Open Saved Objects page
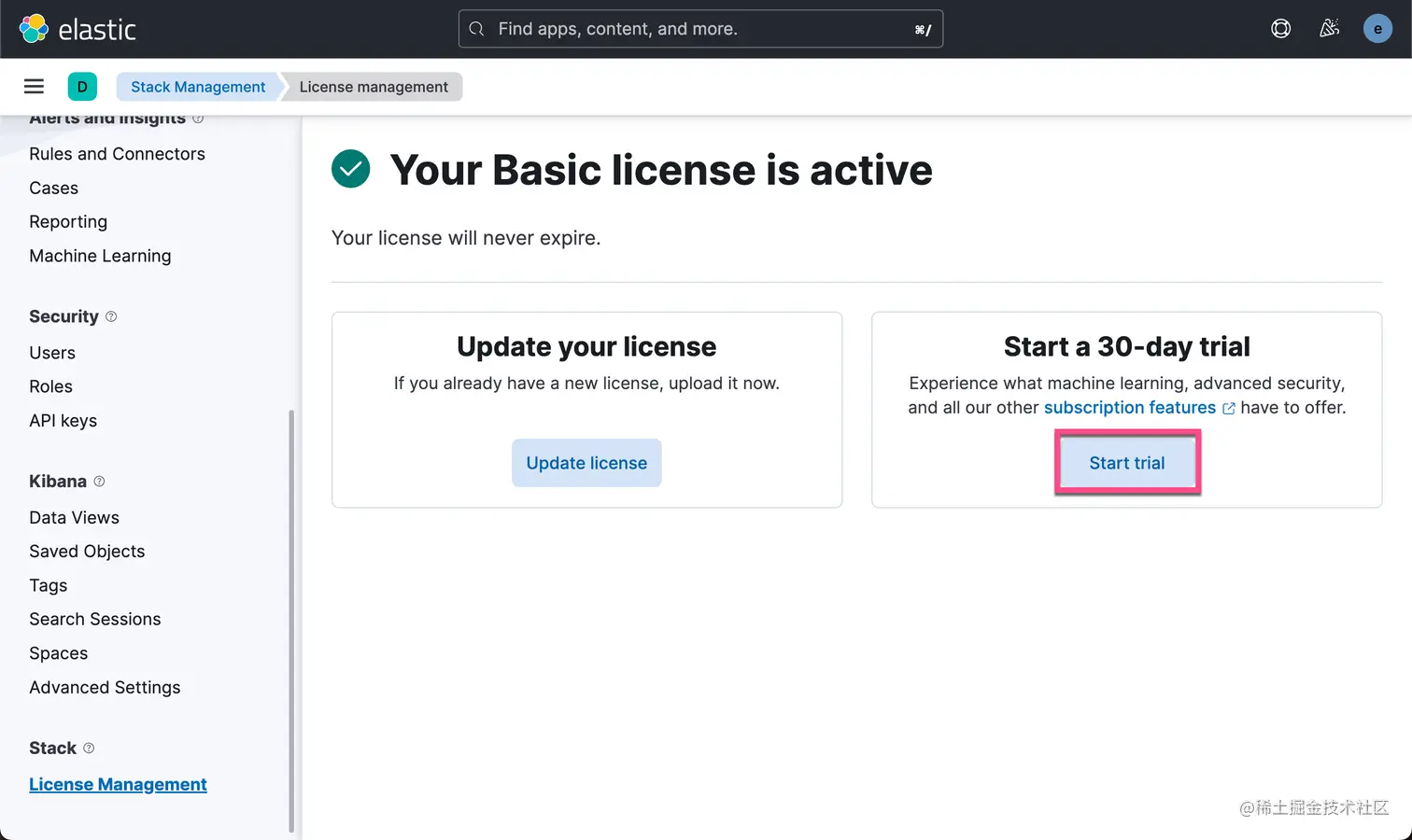 pyautogui.click(x=87, y=552)
